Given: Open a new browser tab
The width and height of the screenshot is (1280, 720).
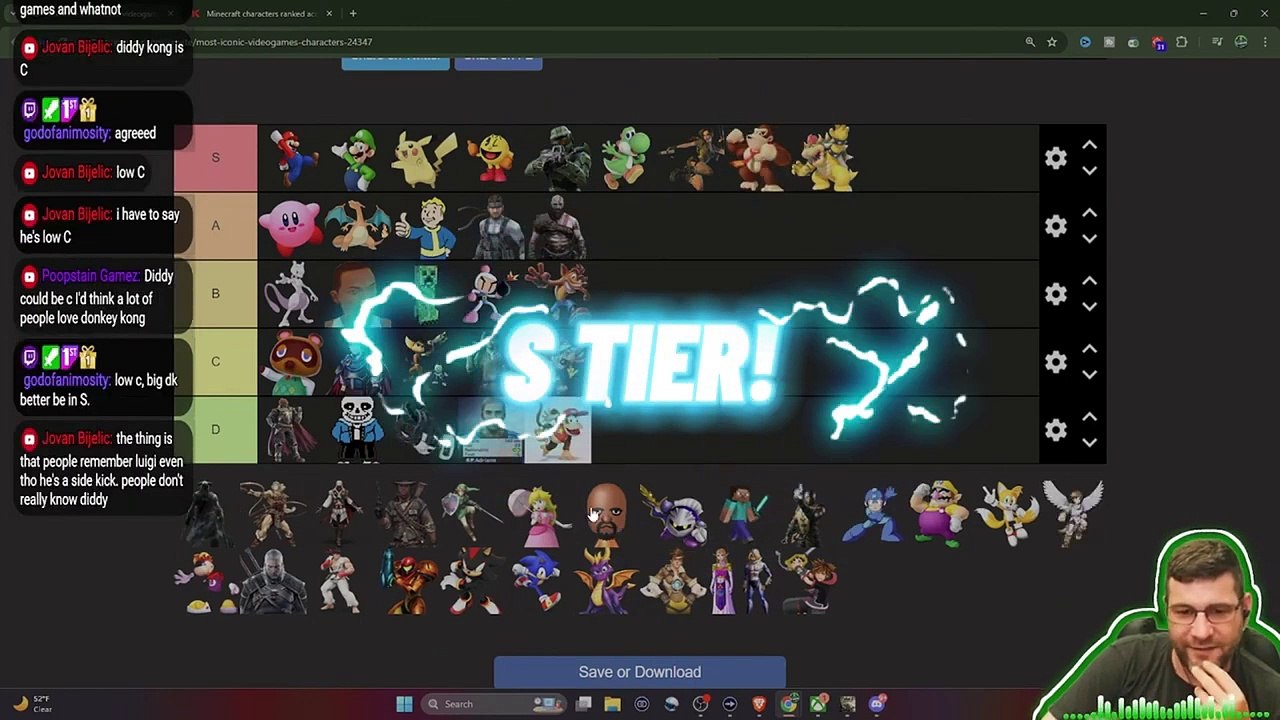Looking at the screenshot, I should 353,14.
